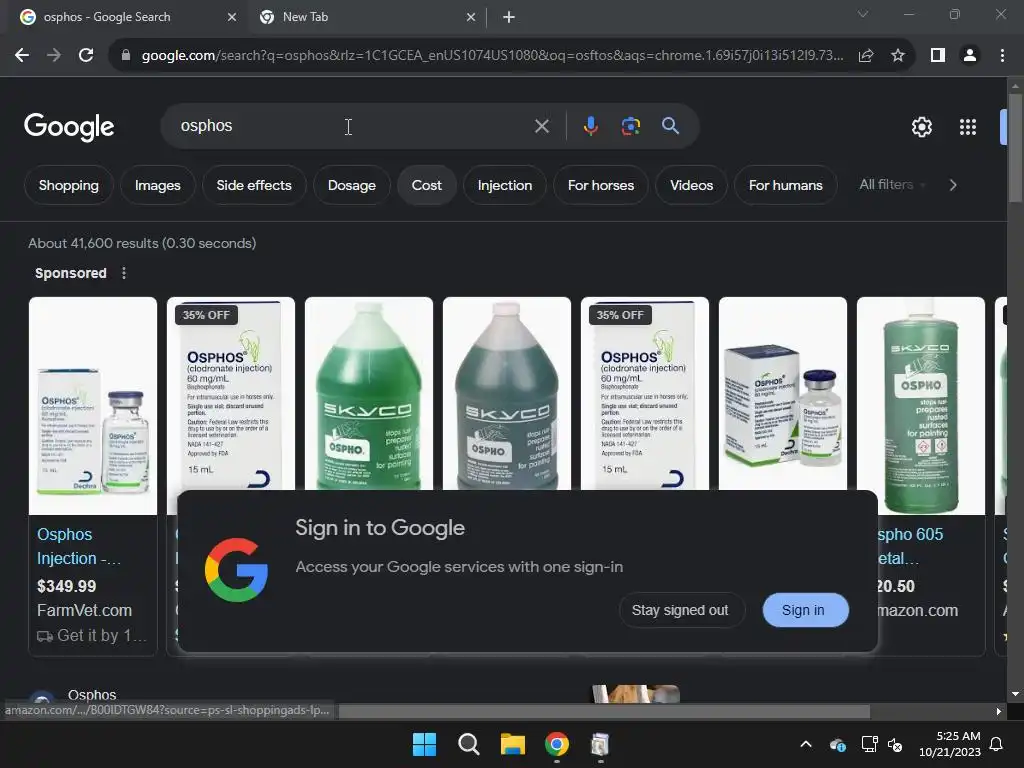Open Skyco Ospho tall bottle image
Viewport: 1024px width, 768px height.
coord(921,406)
